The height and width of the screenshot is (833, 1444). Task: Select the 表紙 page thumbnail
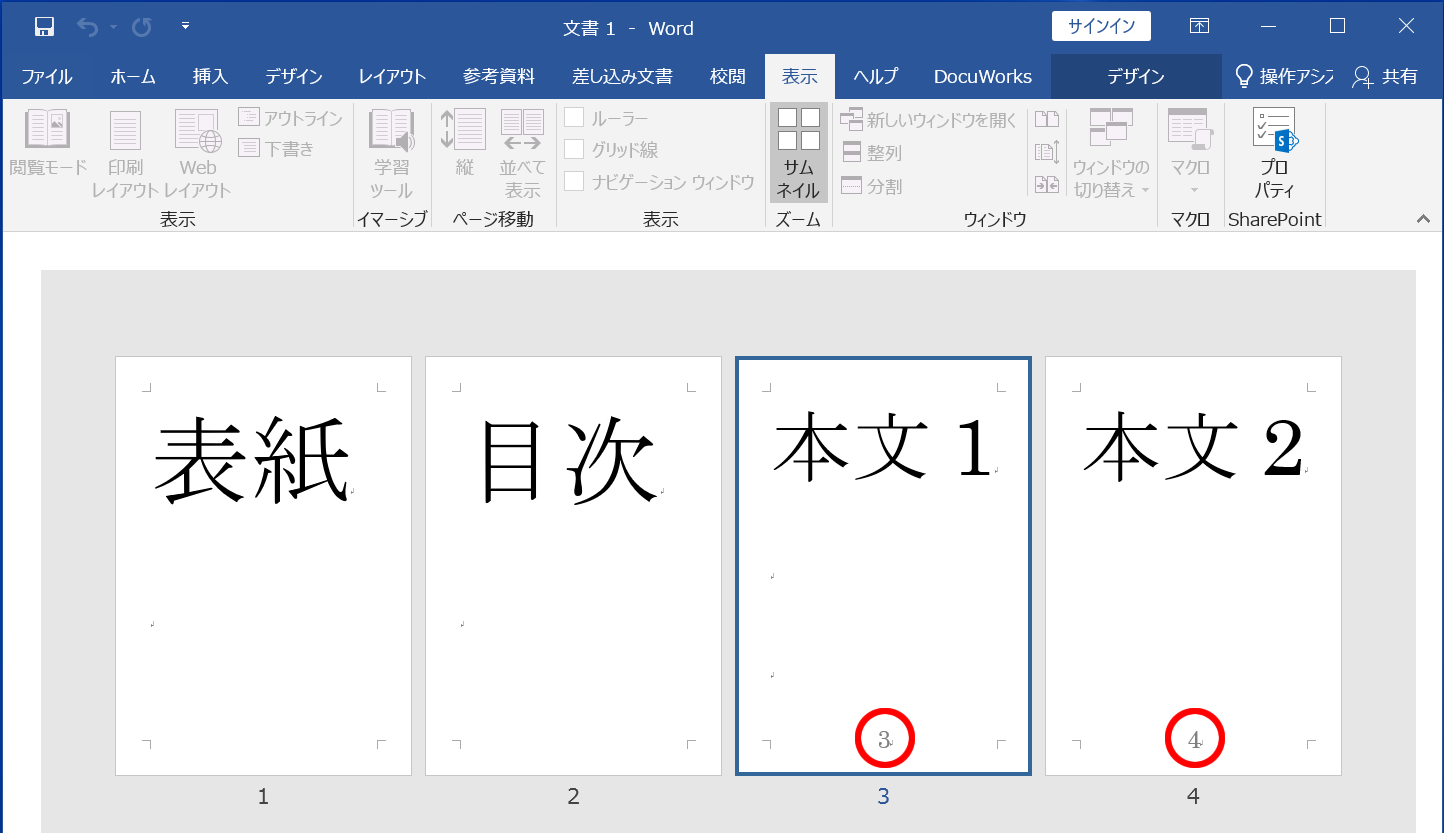click(x=263, y=565)
